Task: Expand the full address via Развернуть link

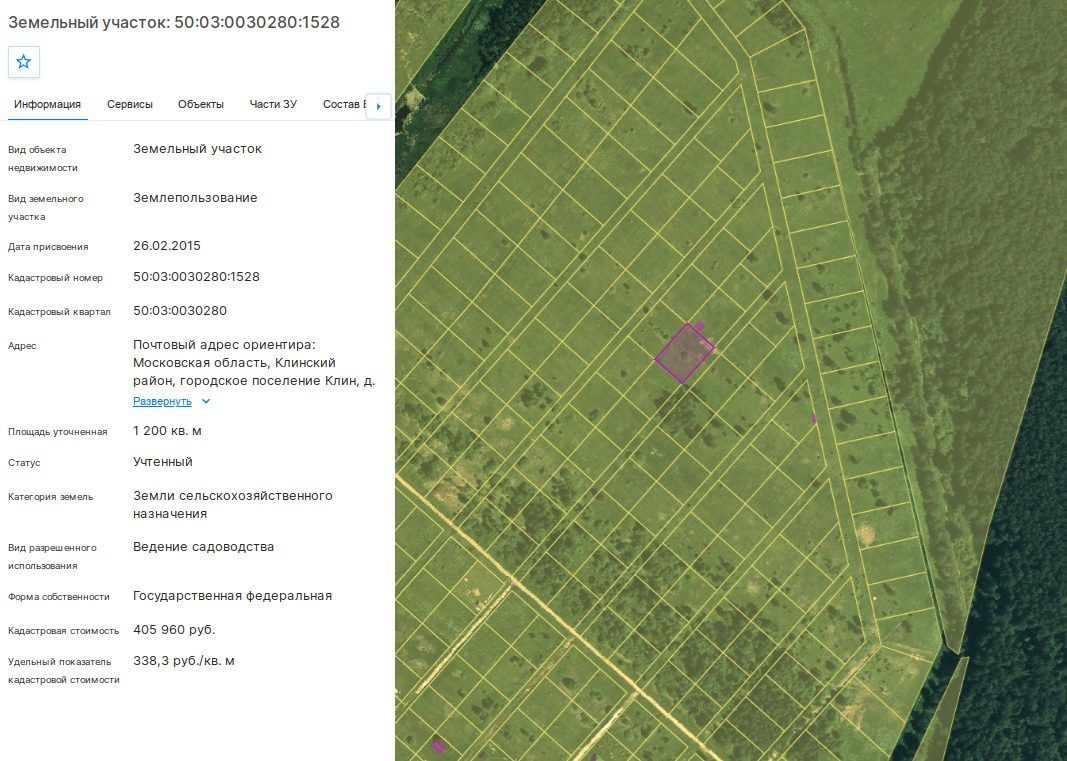Action: coord(162,401)
